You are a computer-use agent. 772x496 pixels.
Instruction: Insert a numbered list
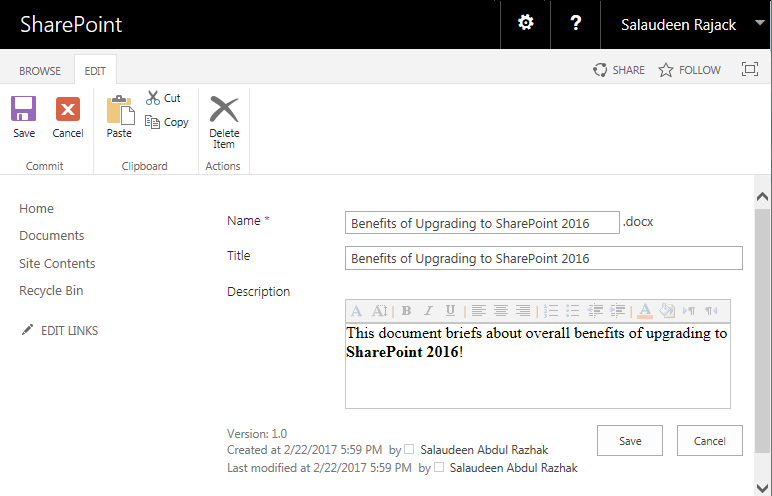pyautogui.click(x=550, y=311)
